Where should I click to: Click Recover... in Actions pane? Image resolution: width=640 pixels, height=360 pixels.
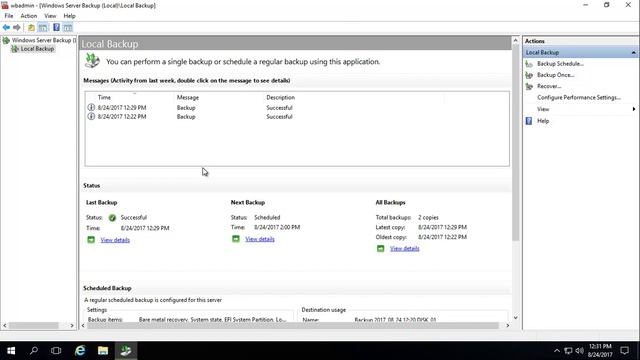(549, 86)
